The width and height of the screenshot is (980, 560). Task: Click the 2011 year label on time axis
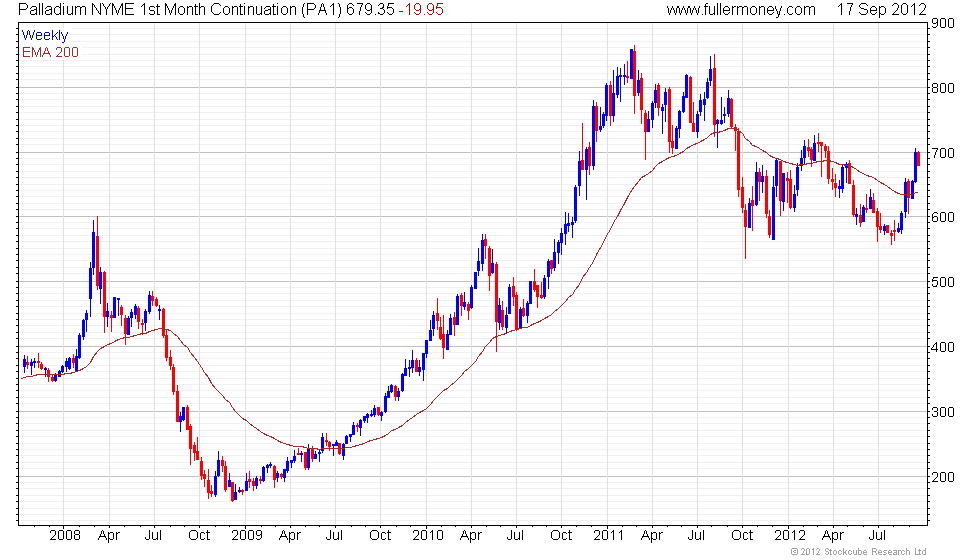tap(609, 536)
